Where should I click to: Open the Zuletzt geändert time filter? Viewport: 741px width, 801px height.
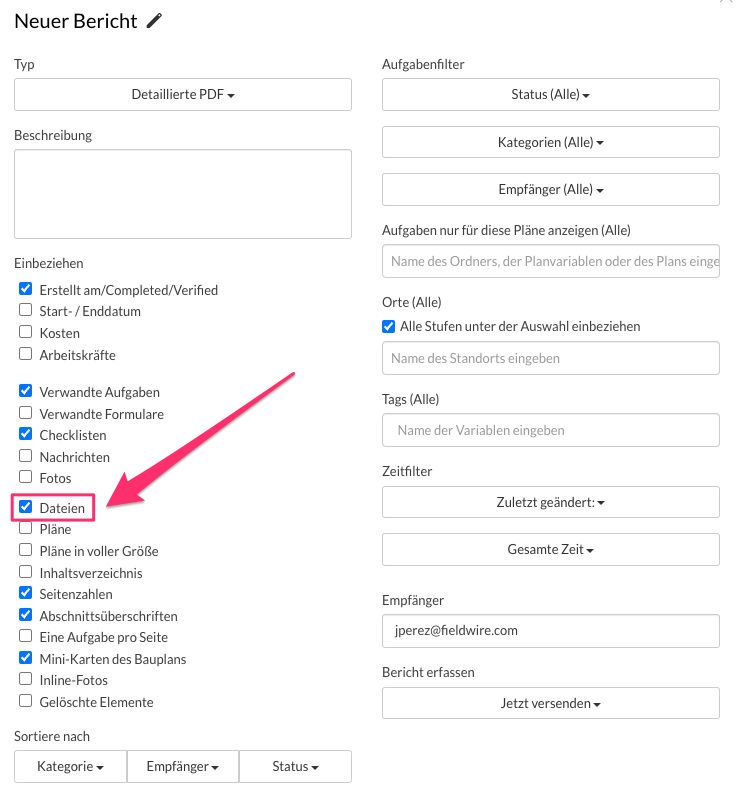(x=550, y=501)
